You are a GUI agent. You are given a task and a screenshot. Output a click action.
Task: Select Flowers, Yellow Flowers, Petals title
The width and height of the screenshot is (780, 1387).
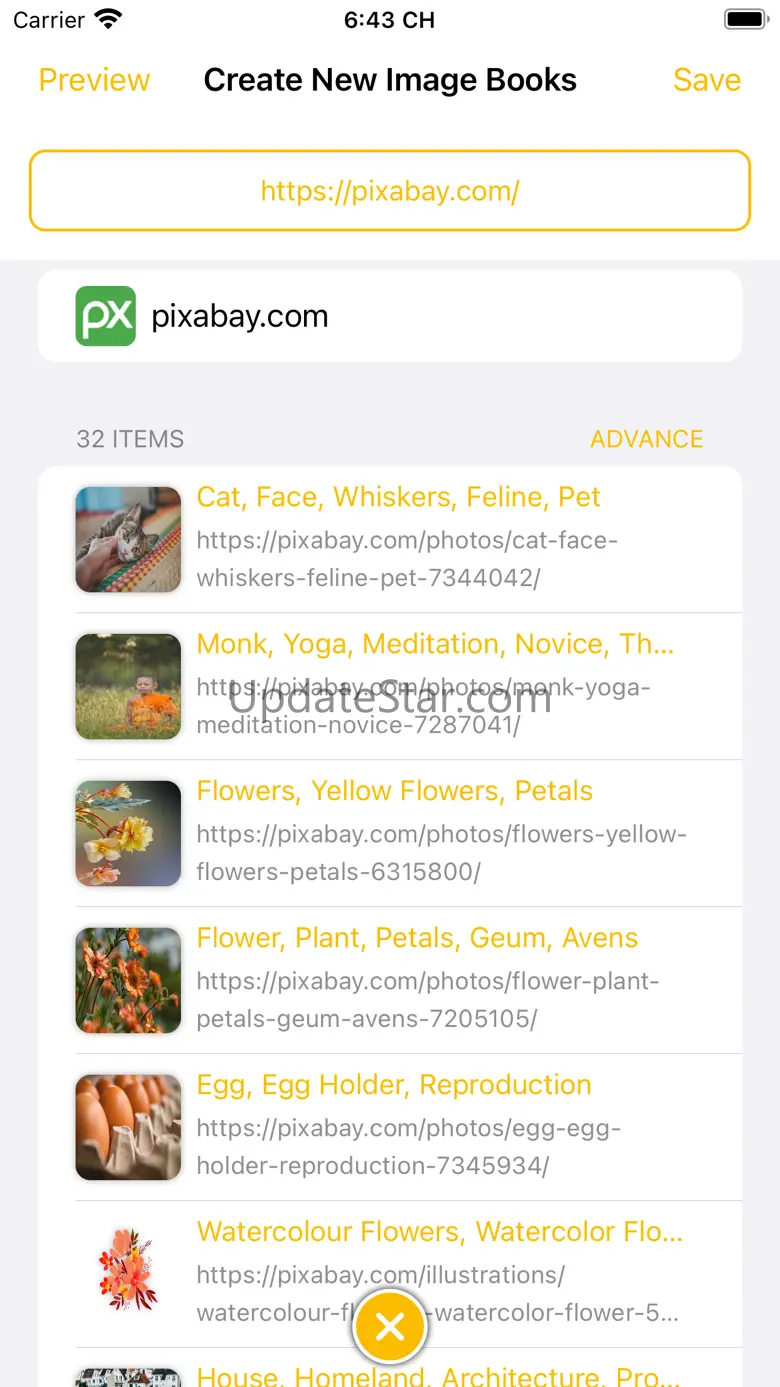coord(394,791)
